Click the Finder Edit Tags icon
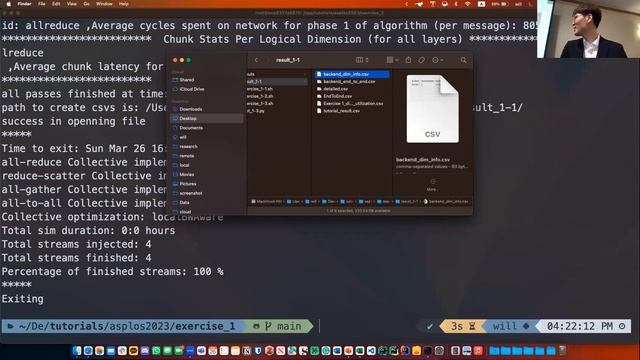This screenshot has width=640, height=360. 422,60
